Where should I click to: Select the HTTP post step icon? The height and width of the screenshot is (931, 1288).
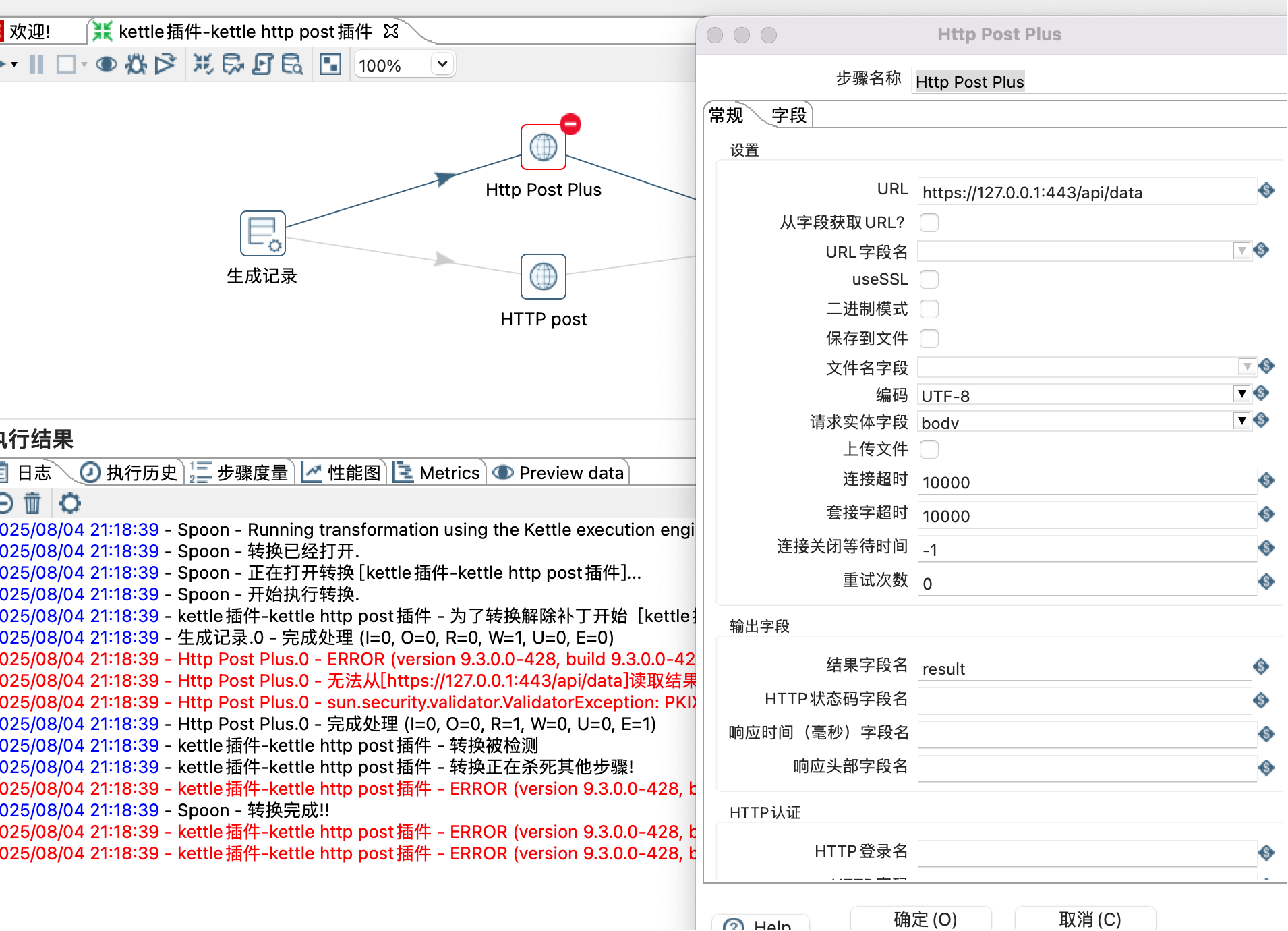coord(543,277)
